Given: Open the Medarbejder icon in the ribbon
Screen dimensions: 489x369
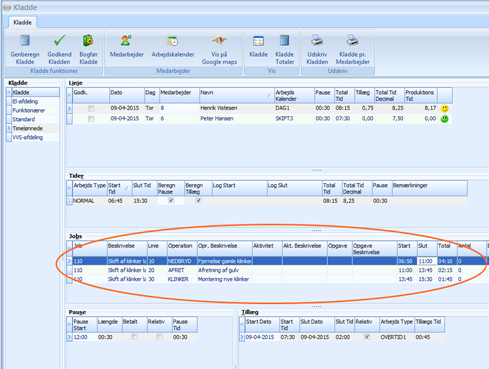Looking at the screenshot, I should (126, 41).
